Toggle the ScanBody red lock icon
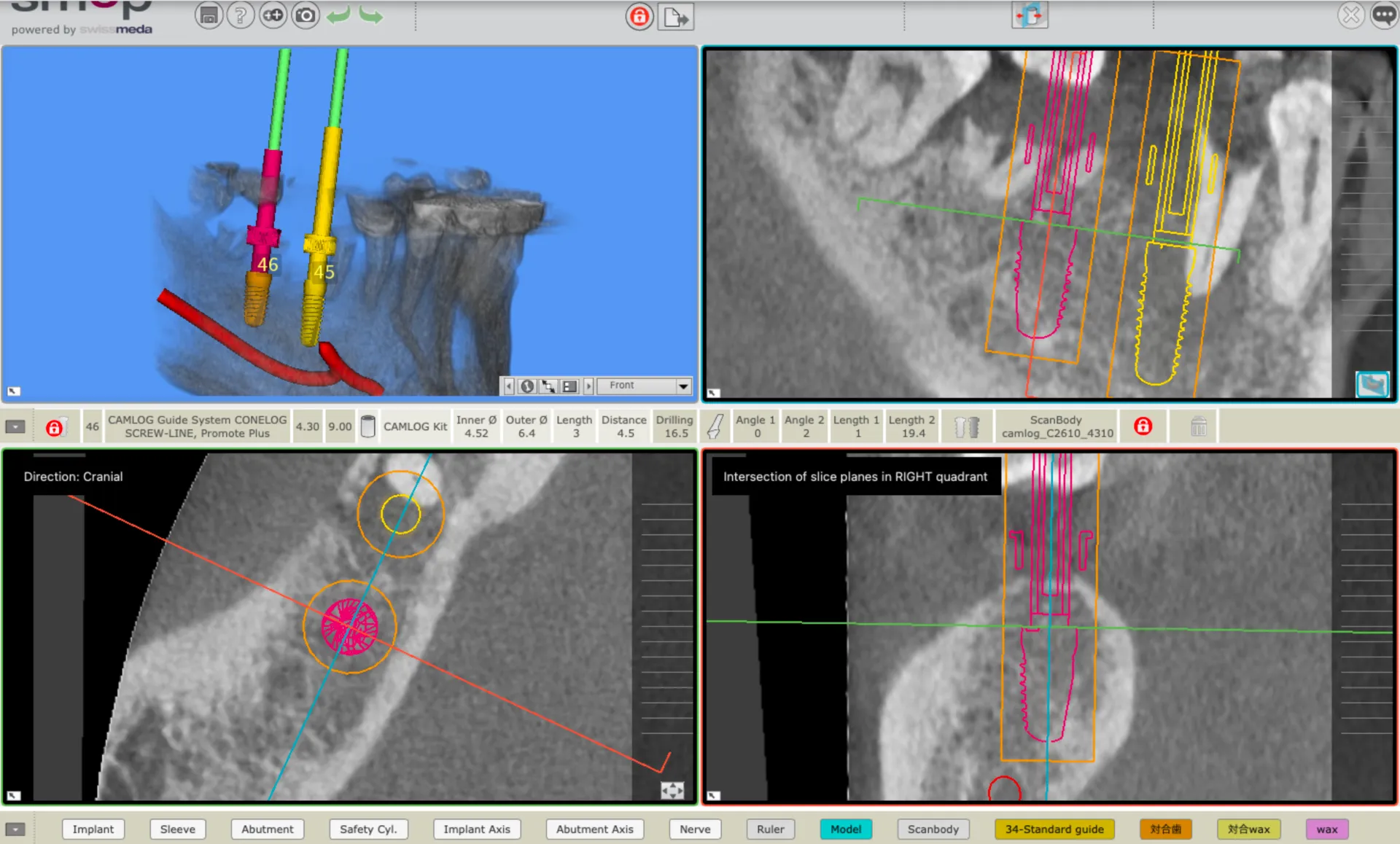The image size is (1400, 844). coord(1143,426)
